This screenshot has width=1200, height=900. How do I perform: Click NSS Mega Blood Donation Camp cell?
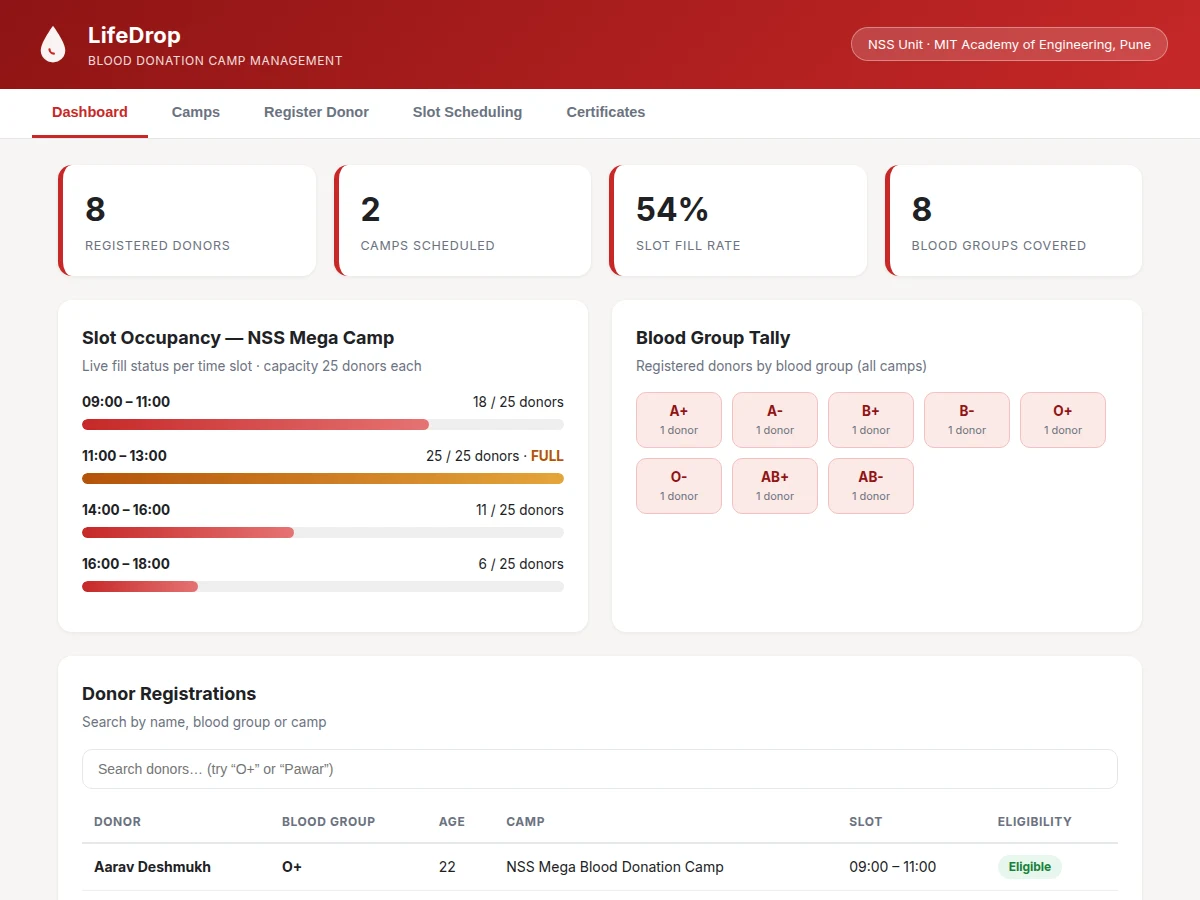[615, 867]
